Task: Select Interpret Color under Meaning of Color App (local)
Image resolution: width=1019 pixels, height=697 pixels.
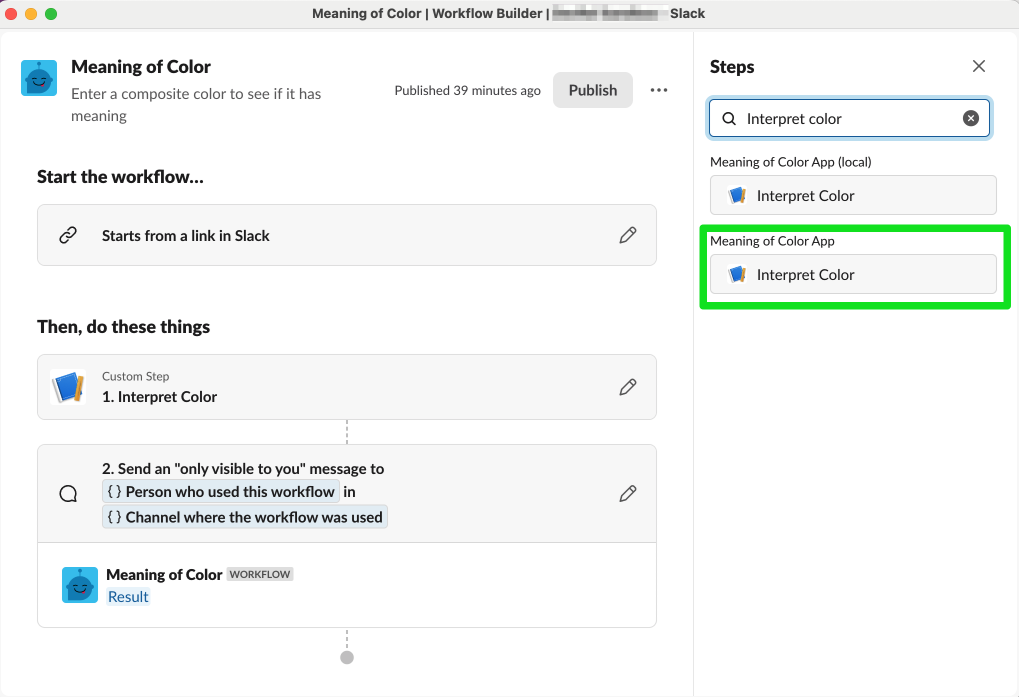Action: coord(852,195)
